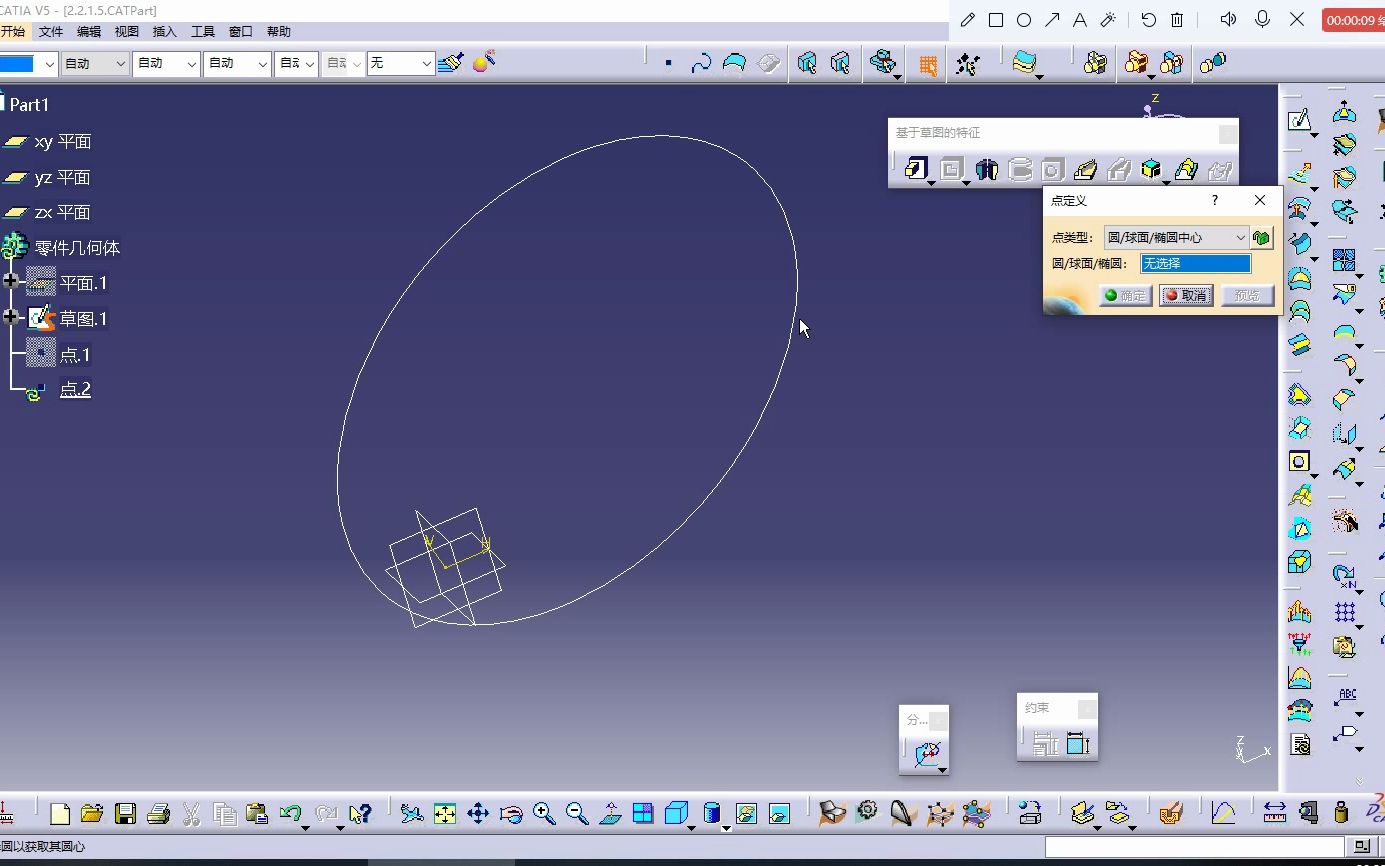The height and width of the screenshot is (866, 1385).
Task: Select the Pad tool in sketch-based features
Action: (x=915, y=169)
